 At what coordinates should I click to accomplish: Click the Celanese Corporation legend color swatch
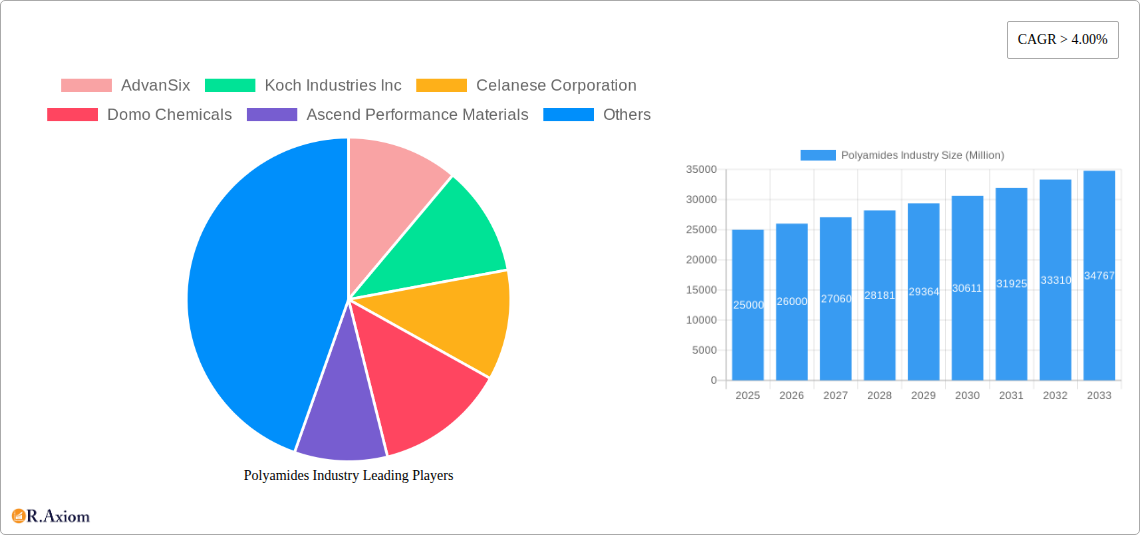441,85
